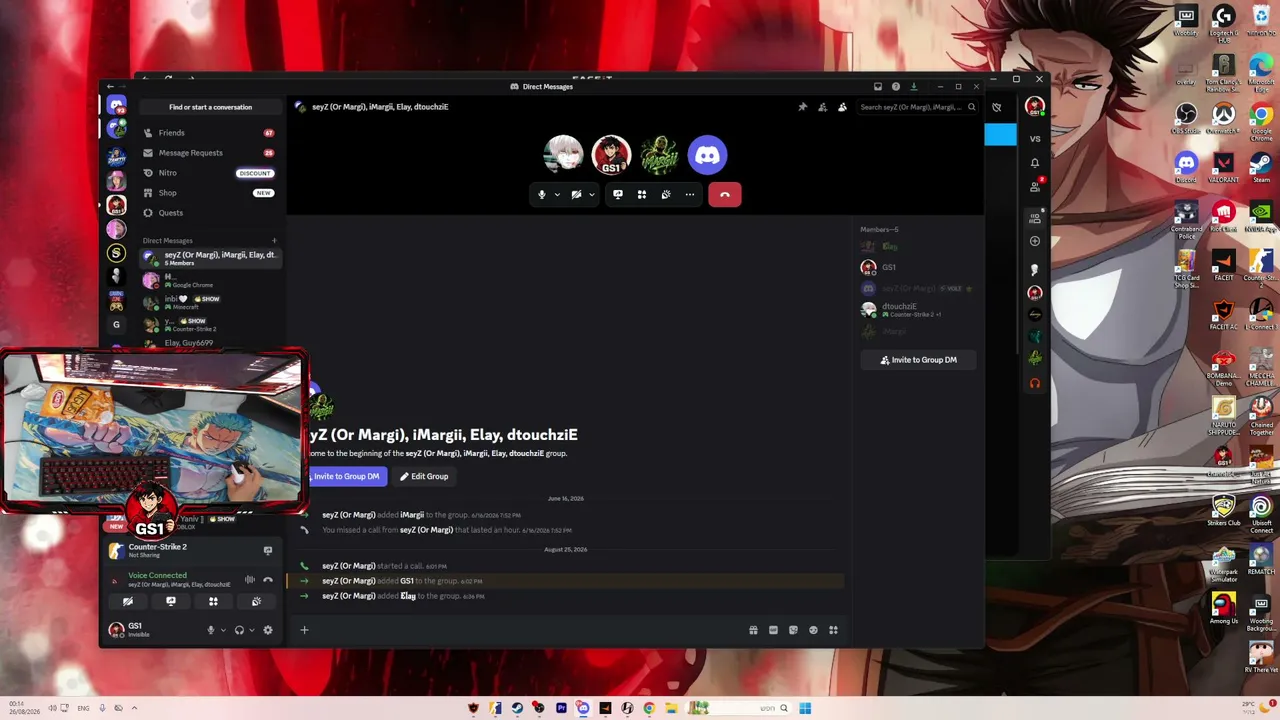The image size is (1280, 720).
Task: Select GS1 in the members list
Action: coord(919,267)
